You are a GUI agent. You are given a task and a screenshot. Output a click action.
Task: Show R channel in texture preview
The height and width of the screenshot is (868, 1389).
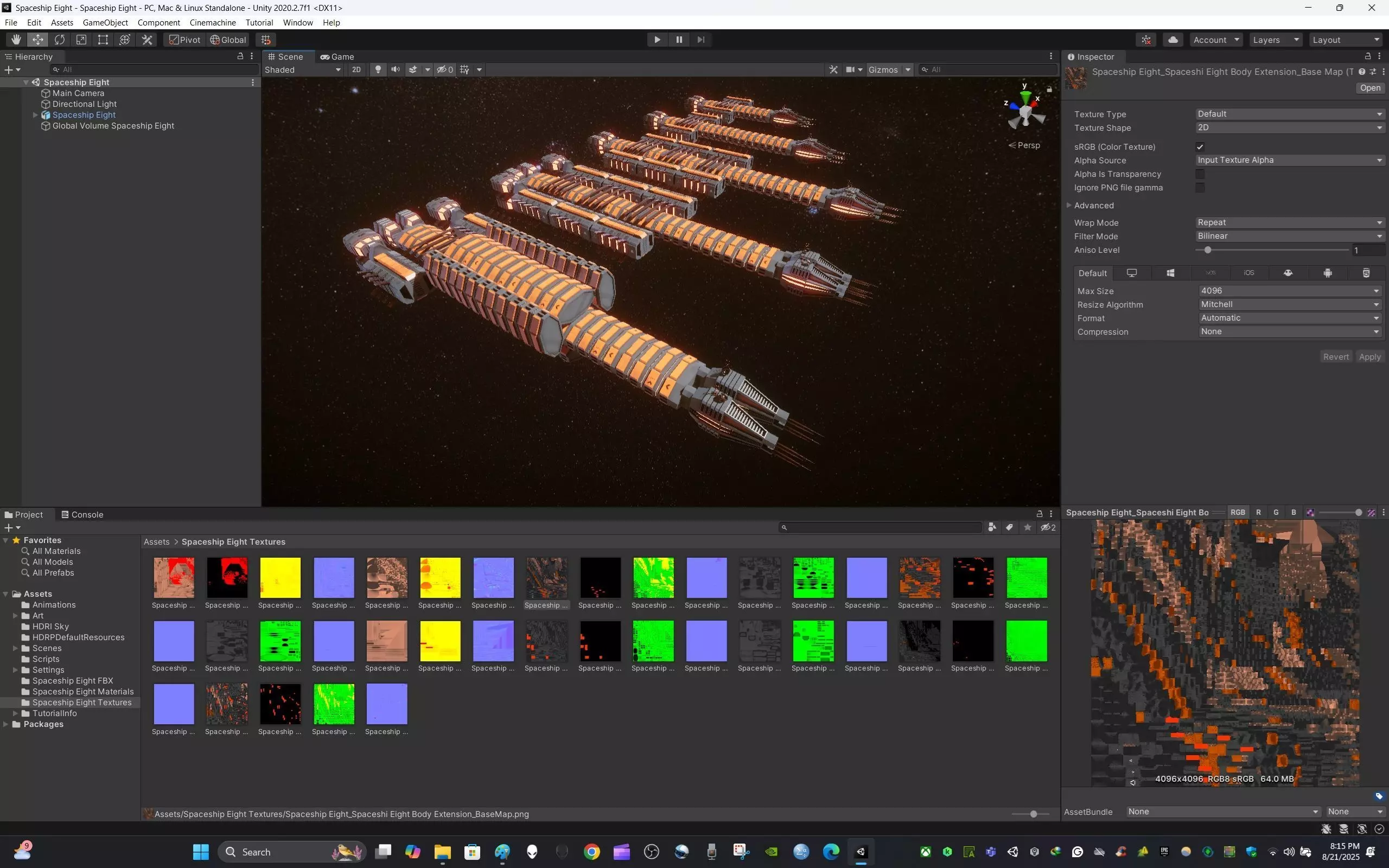tap(1258, 512)
